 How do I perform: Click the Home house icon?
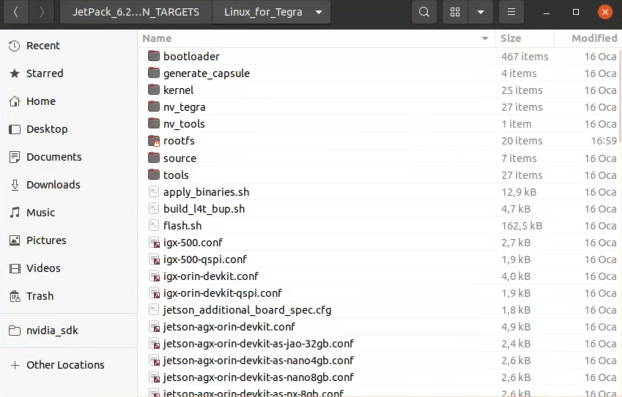point(14,102)
